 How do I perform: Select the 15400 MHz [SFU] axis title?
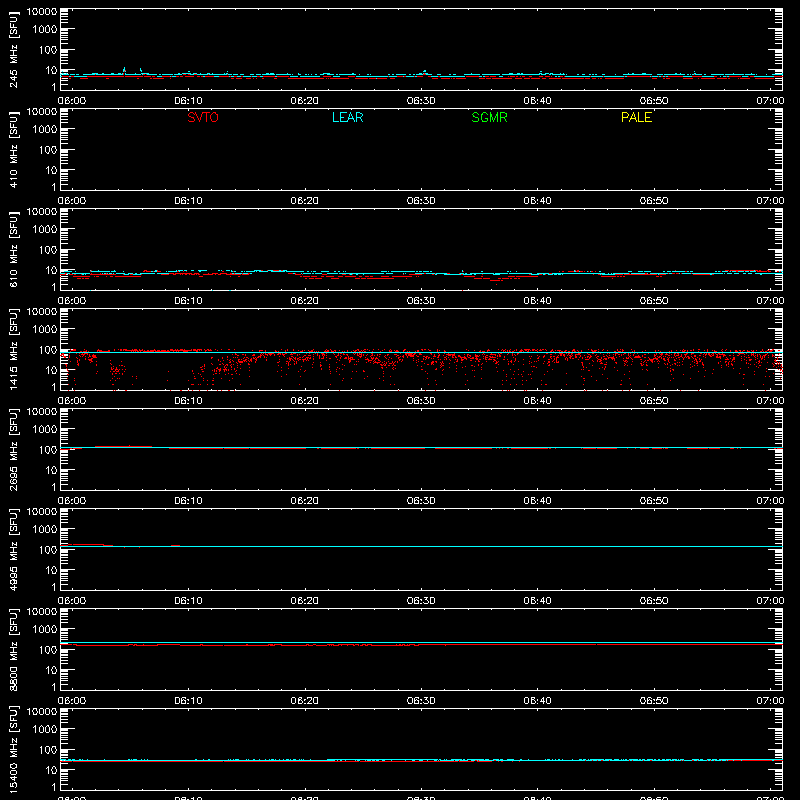14,750
